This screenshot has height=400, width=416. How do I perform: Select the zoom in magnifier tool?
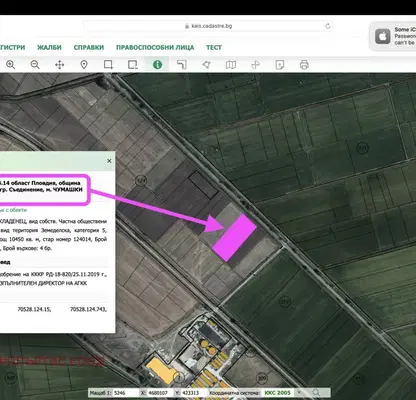point(11,65)
